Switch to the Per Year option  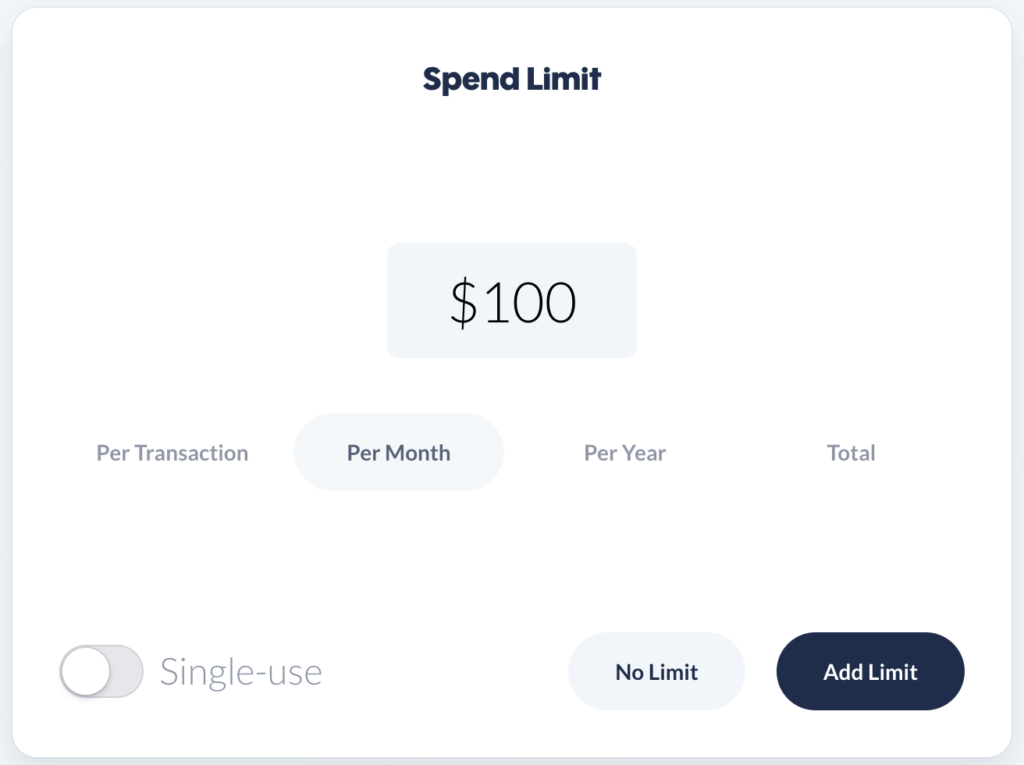(625, 453)
